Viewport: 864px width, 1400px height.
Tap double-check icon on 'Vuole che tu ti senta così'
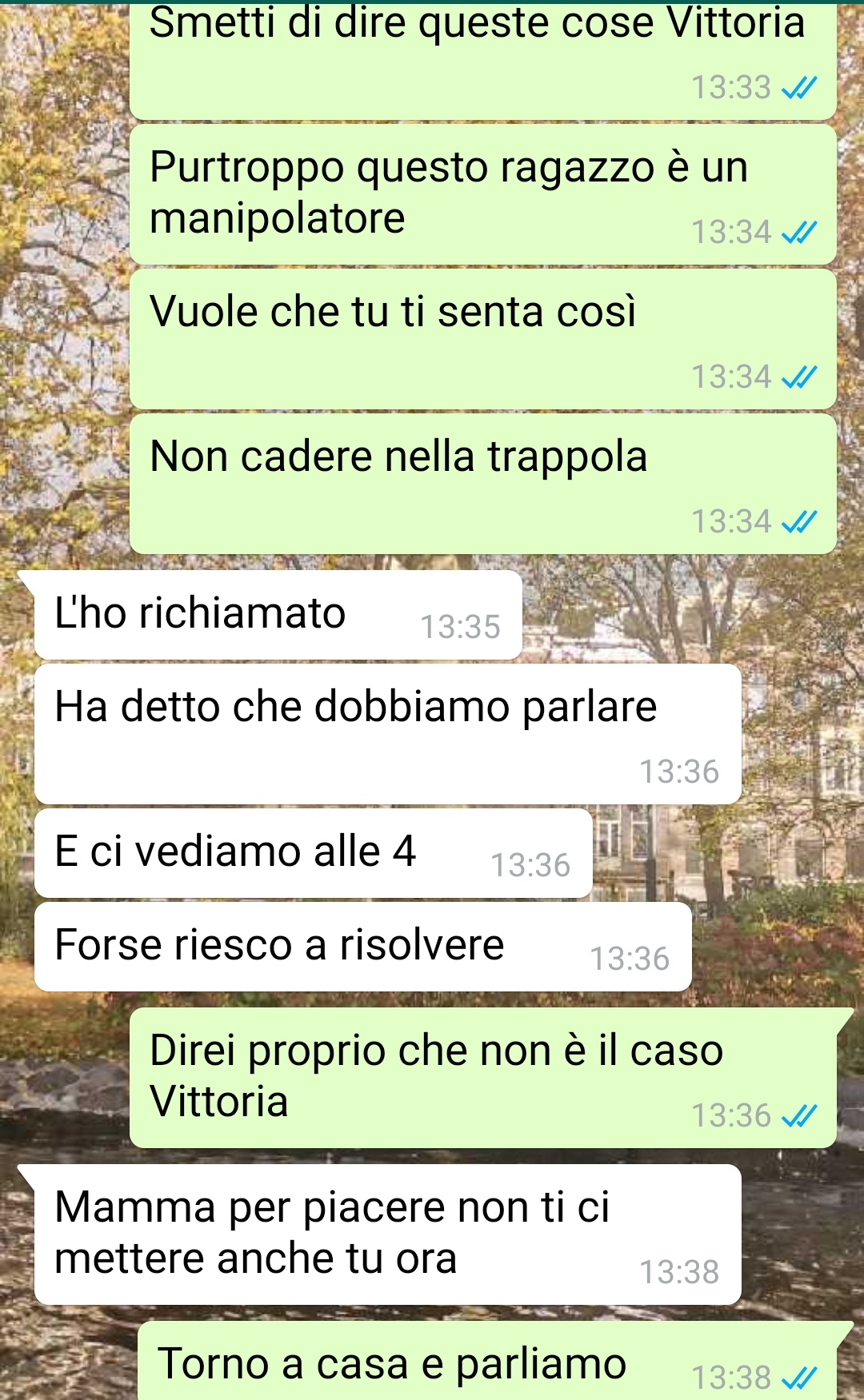pyautogui.click(x=799, y=377)
